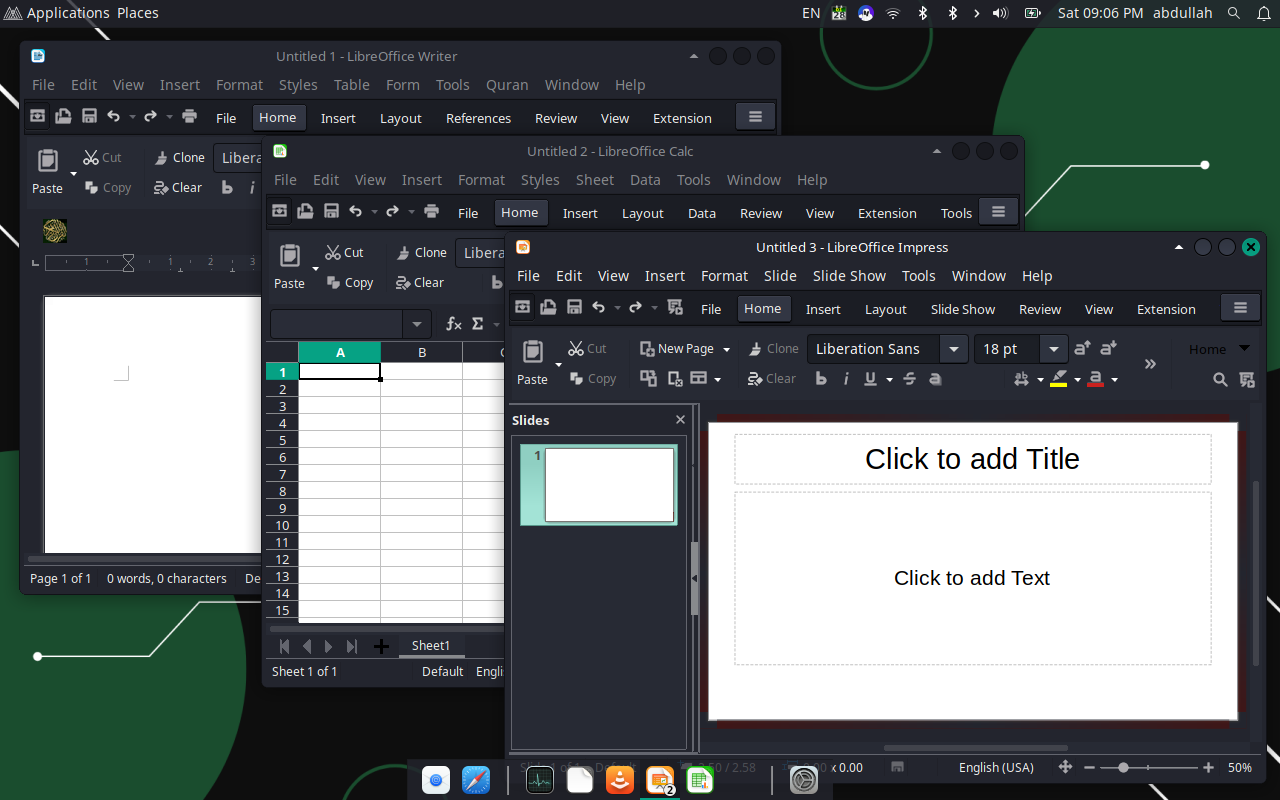
Task: Click the Save icon in Impress toolbar
Action: click(574, 308)
